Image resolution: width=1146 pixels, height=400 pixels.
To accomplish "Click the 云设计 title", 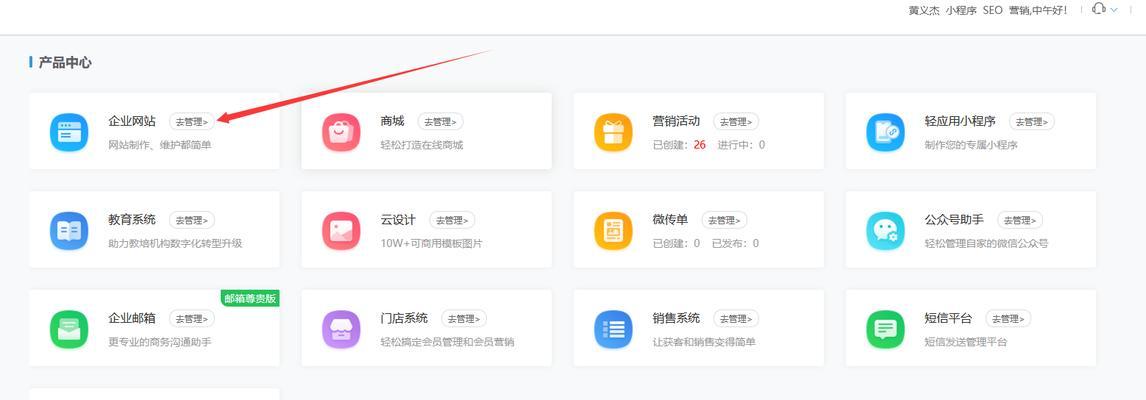I will 398,219.
